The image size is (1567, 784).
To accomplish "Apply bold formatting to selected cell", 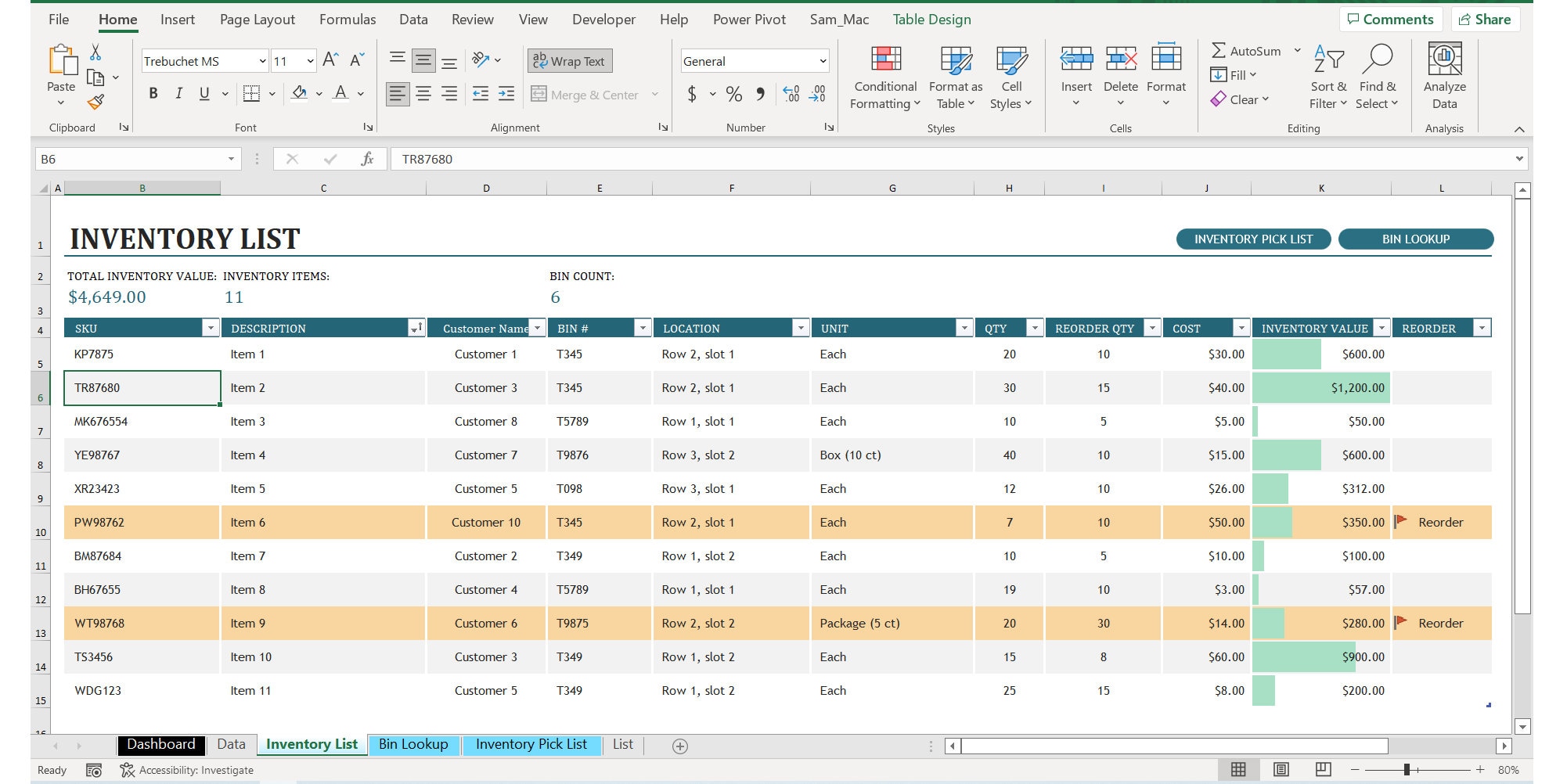I will [153, 92].
